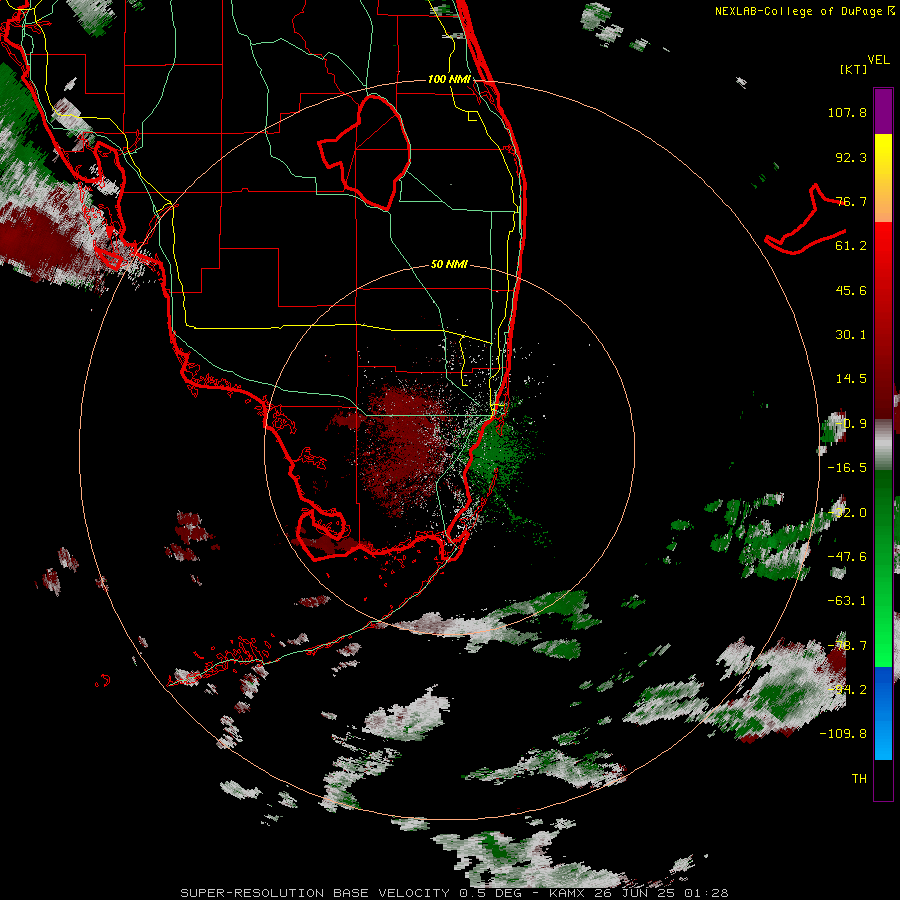Click the 100 NMI range ring label
Screen dimensions: 900x900
tap(449, 79)
